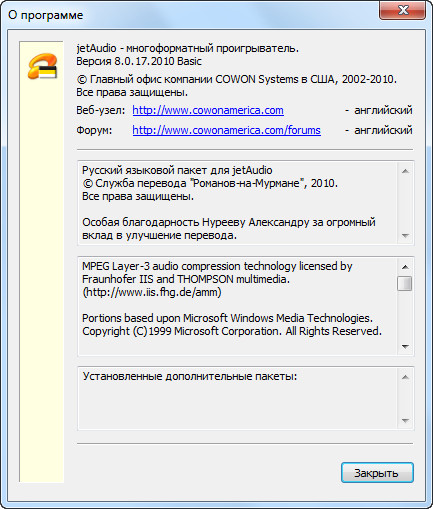Screen dimensions: 433x509
Task: Click the Закрыть button
Action: tap(377, 473)
